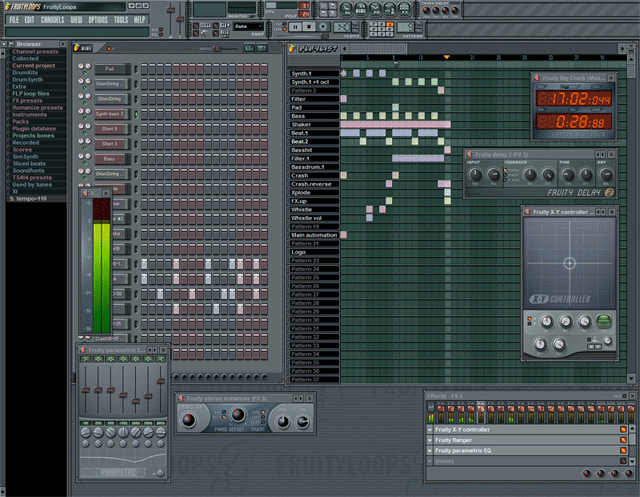This screenshot has width=640, height=497.
Task: Click the playlist position marker triangle
Action: [447, 57]
